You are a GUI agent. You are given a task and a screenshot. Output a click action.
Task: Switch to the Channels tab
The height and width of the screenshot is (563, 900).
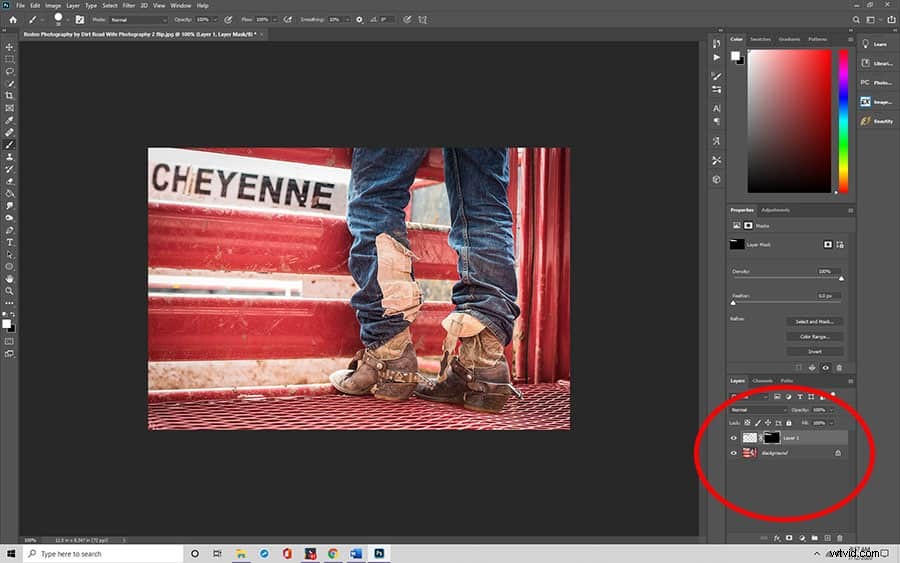[762, 380]
